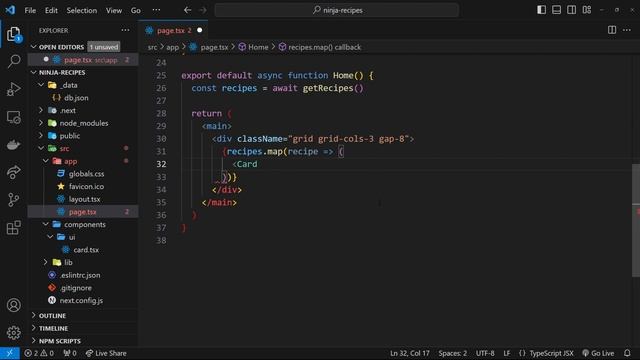
Task: Open card.tsx in the explorer
Action: pyautogui.click(x=86, y=250)
